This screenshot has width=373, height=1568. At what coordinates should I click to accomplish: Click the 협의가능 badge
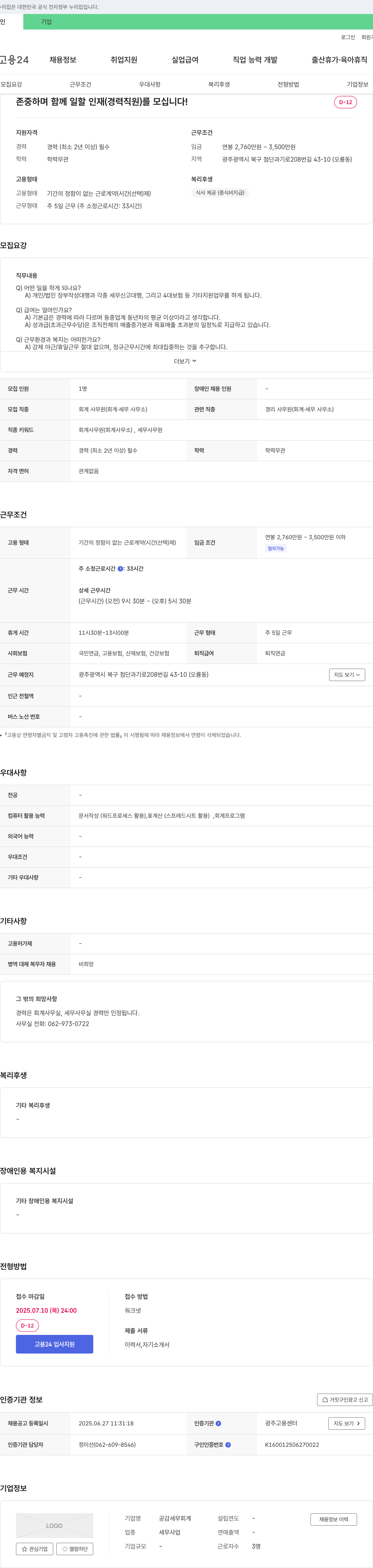pos(275,549)
